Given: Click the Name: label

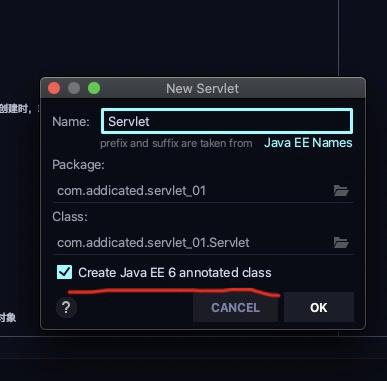Looking at the screenshot, I should [x=71, y=121].
